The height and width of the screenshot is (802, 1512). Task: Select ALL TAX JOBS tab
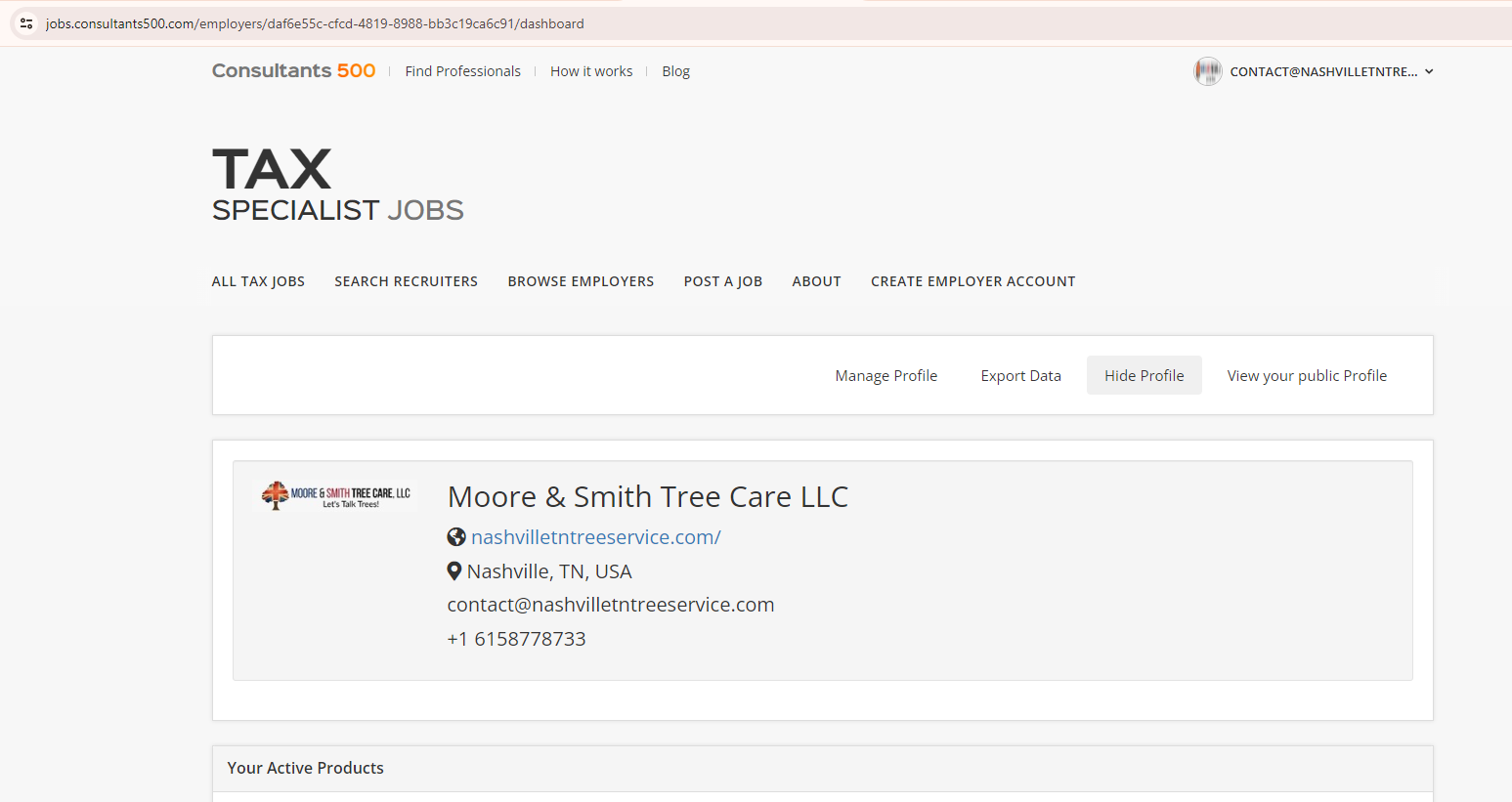(x=258, y=281)
